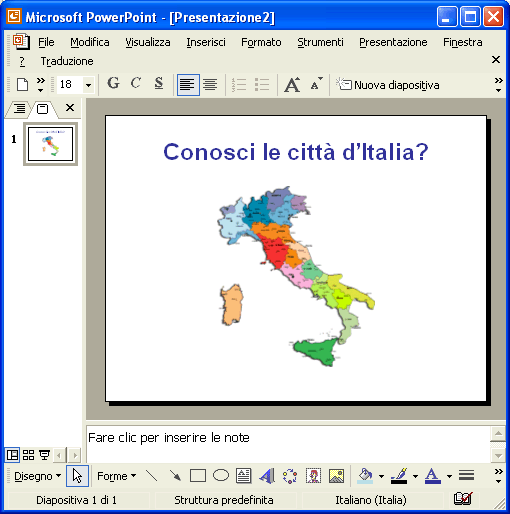Apply line color brush

pos(399,476)
